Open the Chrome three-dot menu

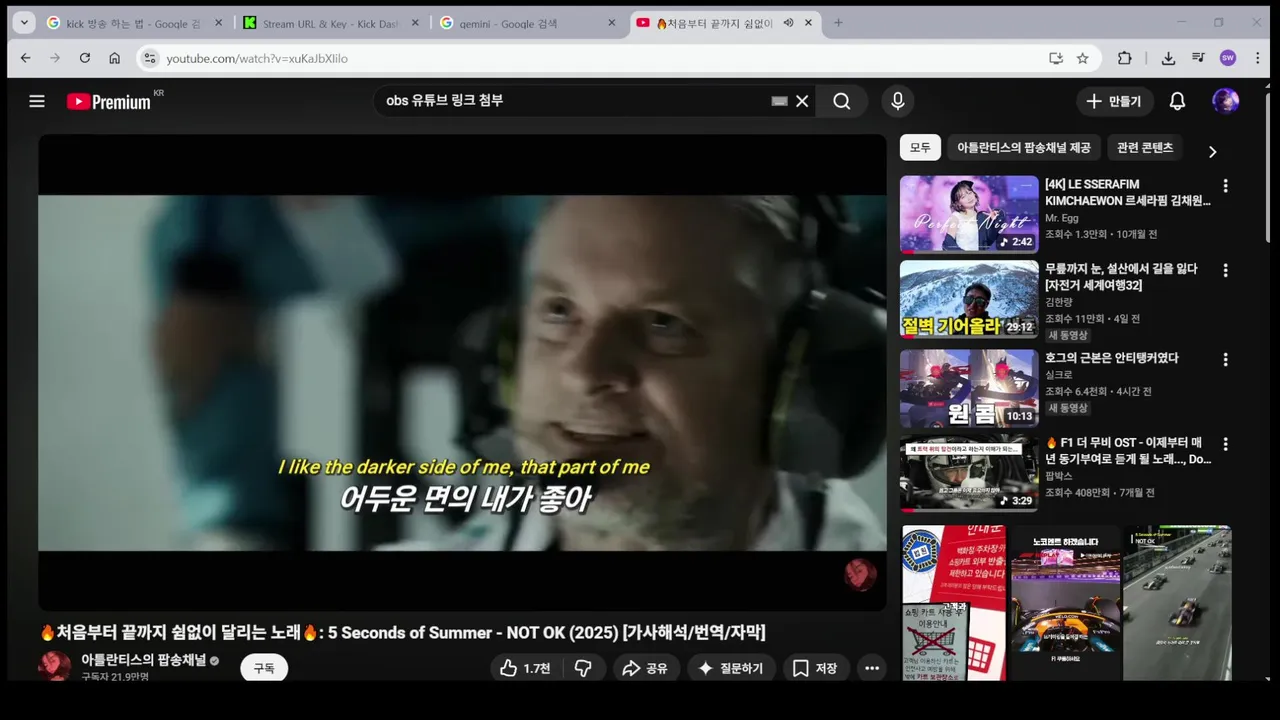(x=1258, y=58)
